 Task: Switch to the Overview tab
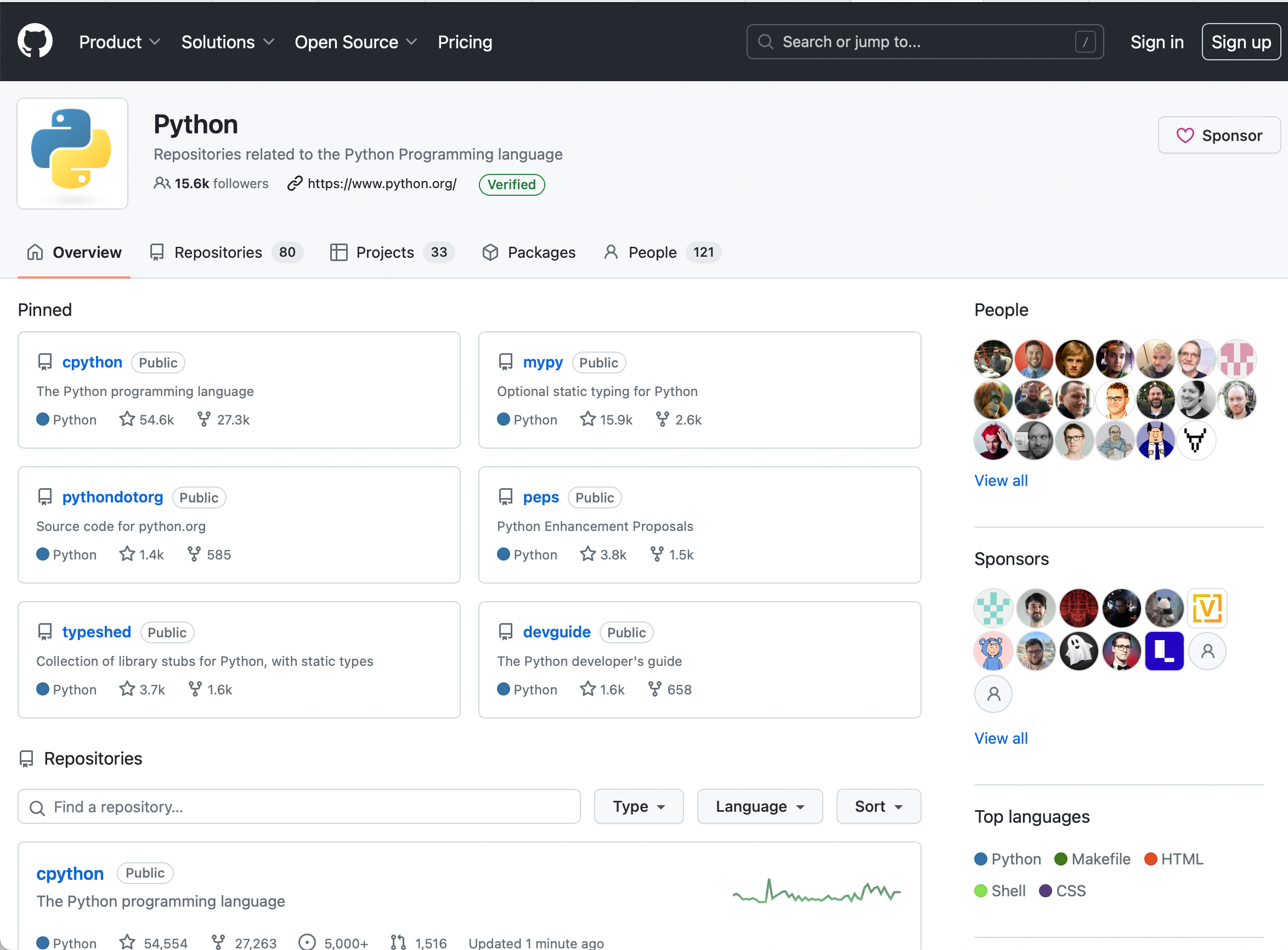(74, 252)
